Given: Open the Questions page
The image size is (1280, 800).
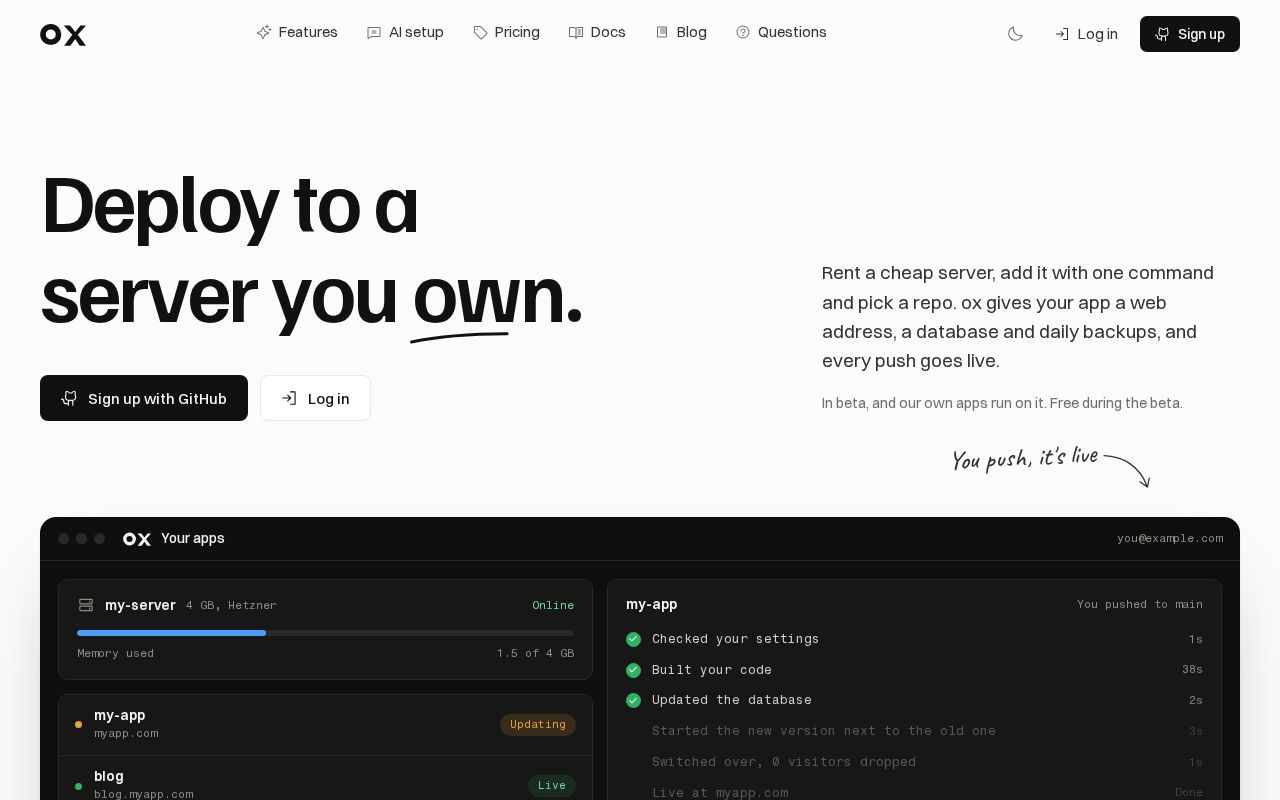Looking at the screenshot, I should [x=781, y=32].
